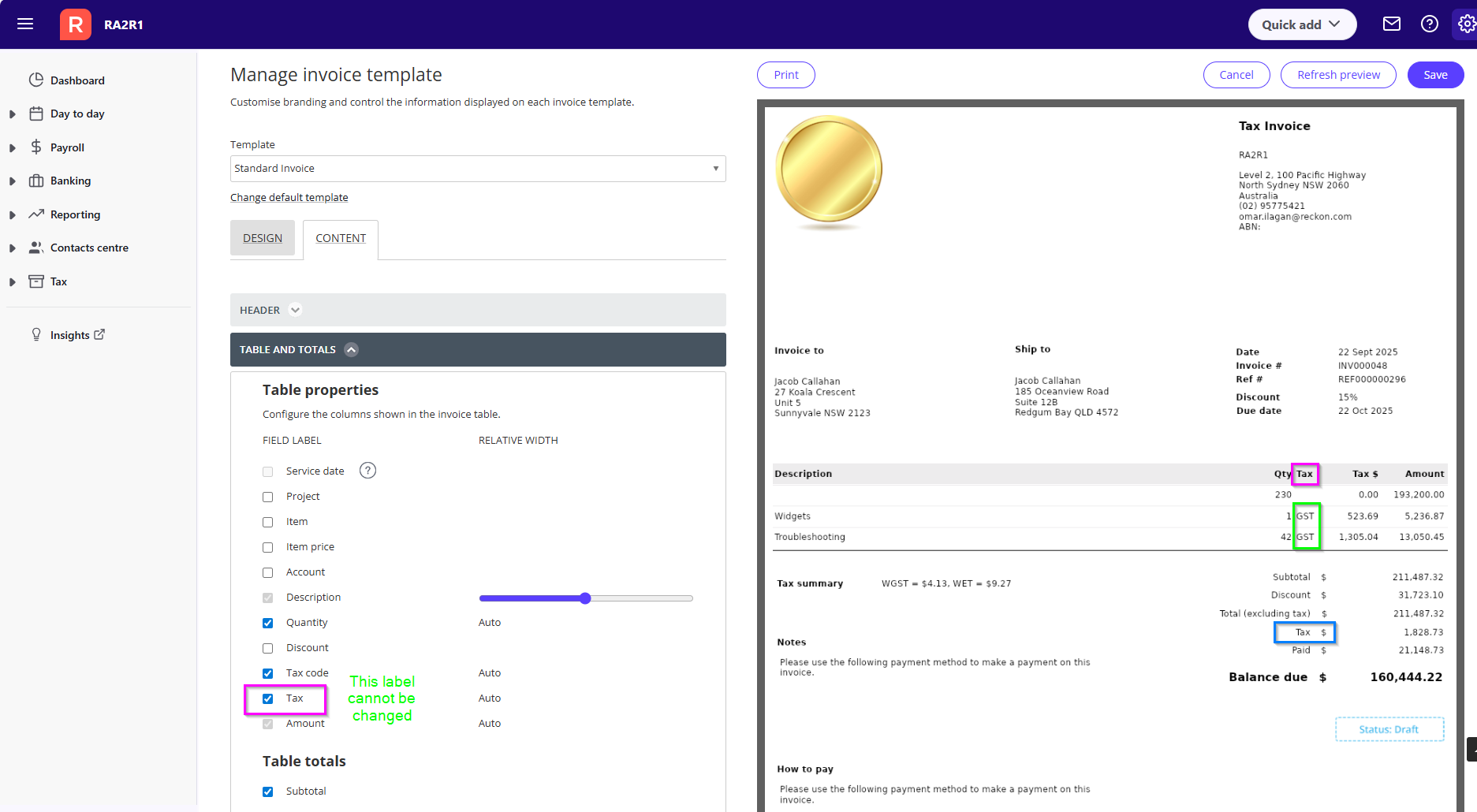Open the hamburger navigation menu
The width and height of the screenshot is (1477, 812).
(x=25, y=24)
